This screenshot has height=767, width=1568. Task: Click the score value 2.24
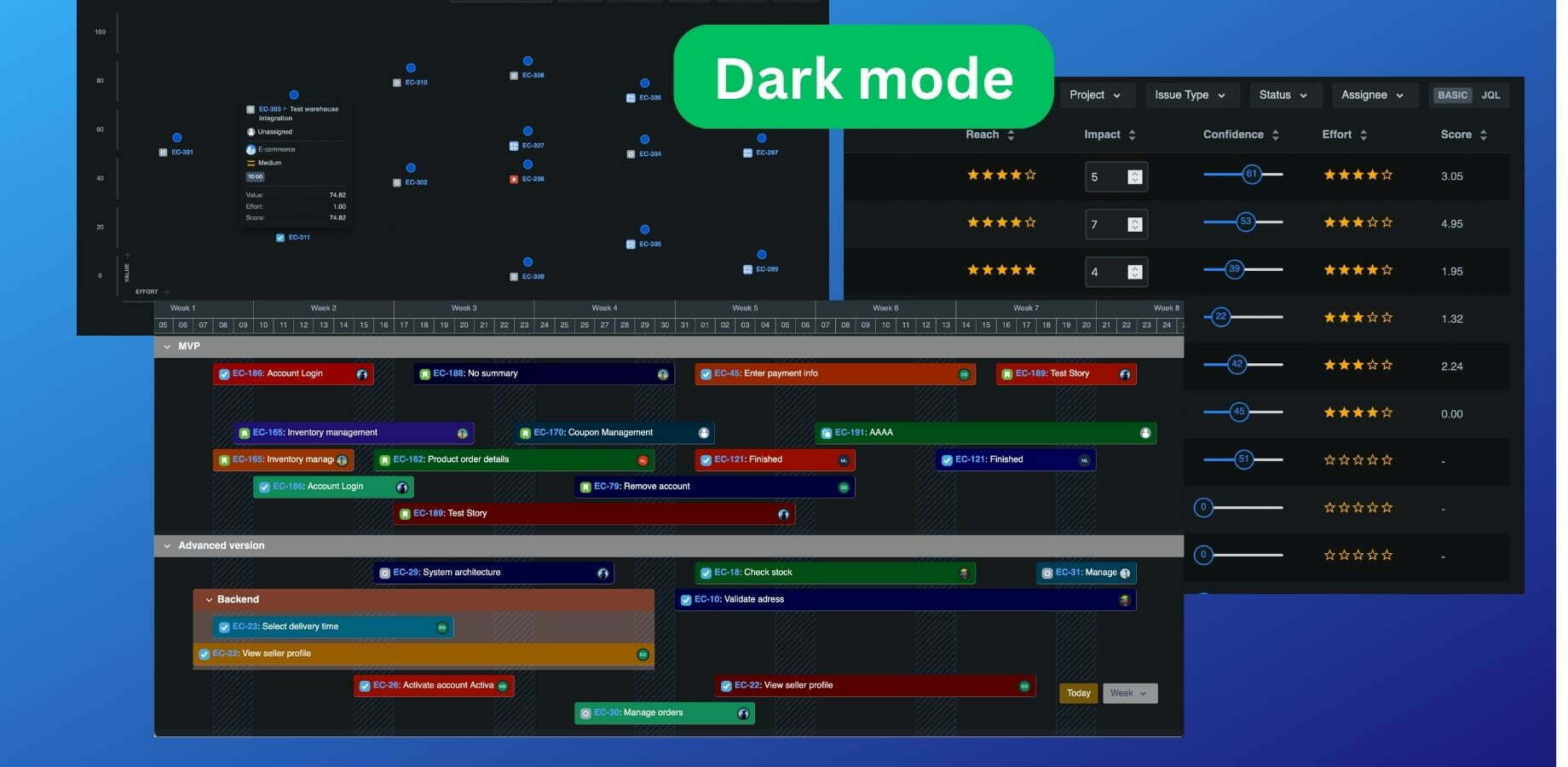(1452, 366)
